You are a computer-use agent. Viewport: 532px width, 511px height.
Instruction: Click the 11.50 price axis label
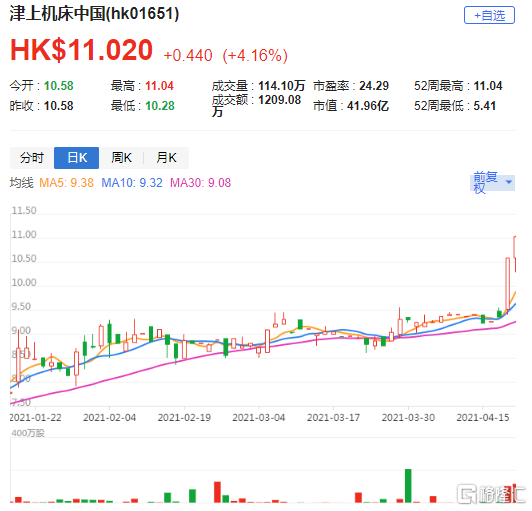24,210
